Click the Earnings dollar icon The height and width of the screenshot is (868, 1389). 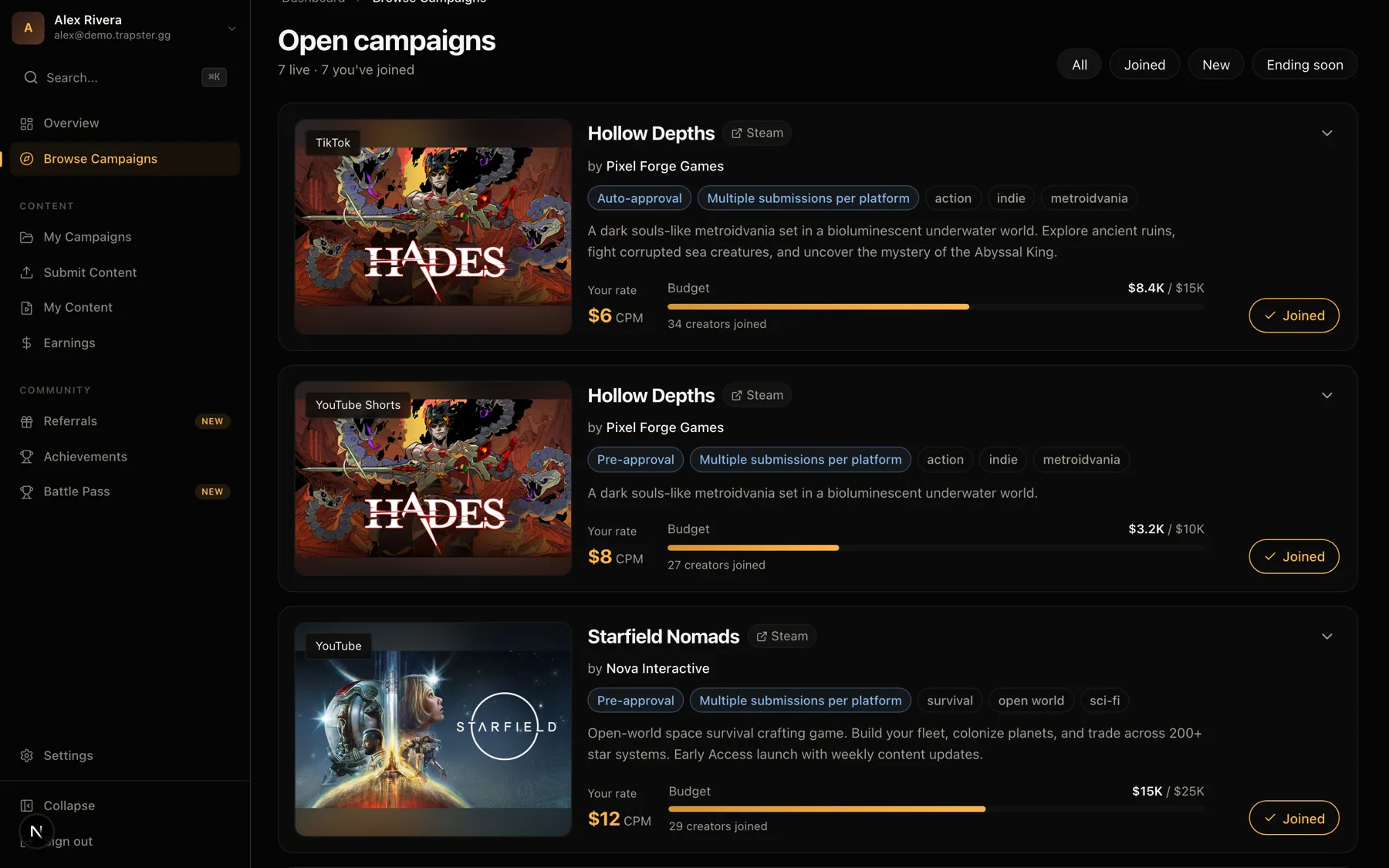coord(27,343)
